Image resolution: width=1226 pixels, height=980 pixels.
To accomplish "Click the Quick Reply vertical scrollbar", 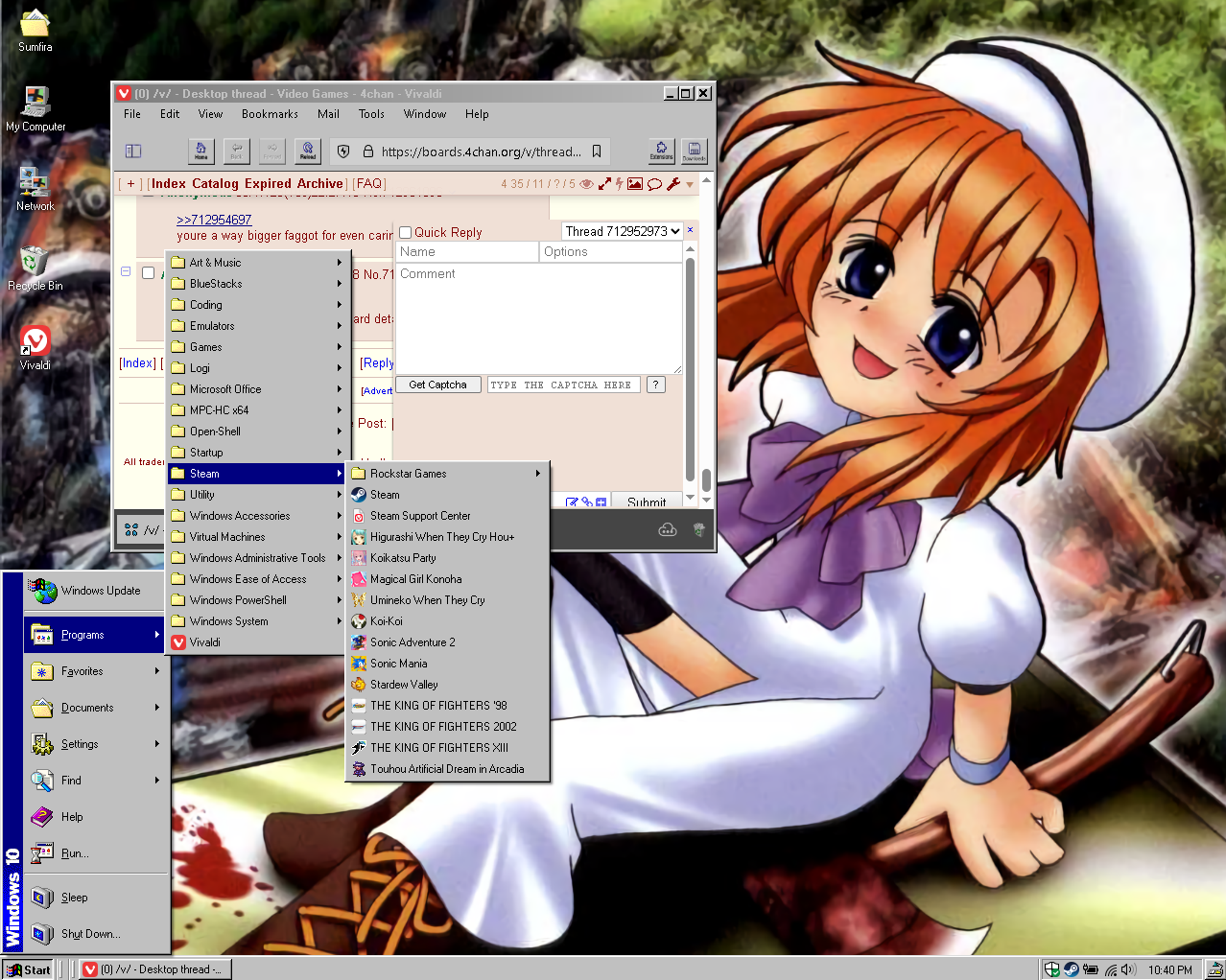I will (x=690, y=369).
